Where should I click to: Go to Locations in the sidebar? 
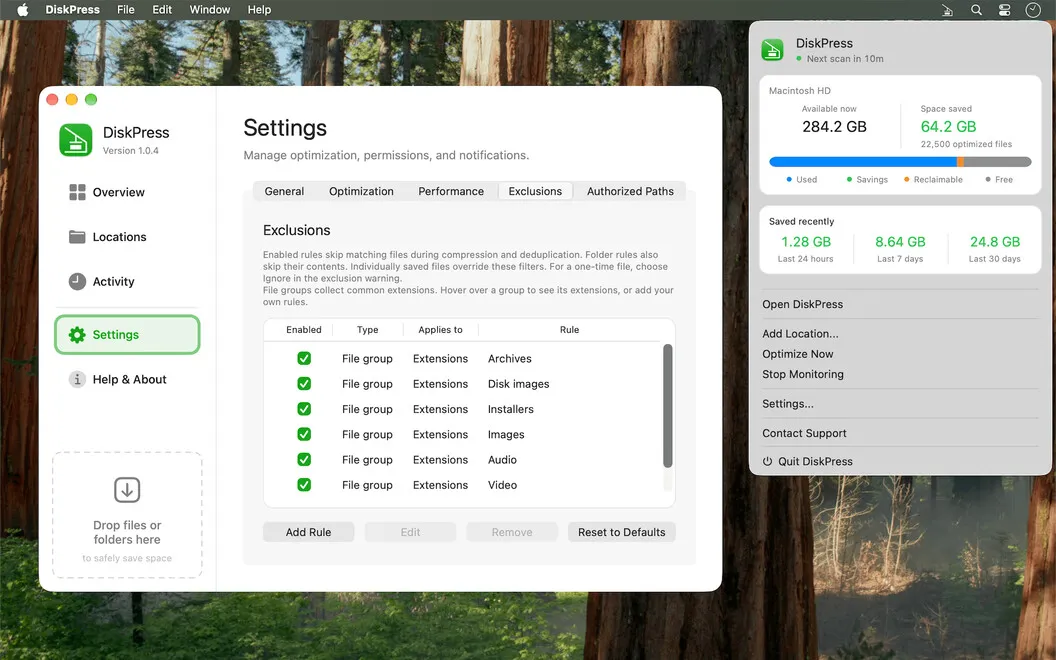tap(127, 237)
